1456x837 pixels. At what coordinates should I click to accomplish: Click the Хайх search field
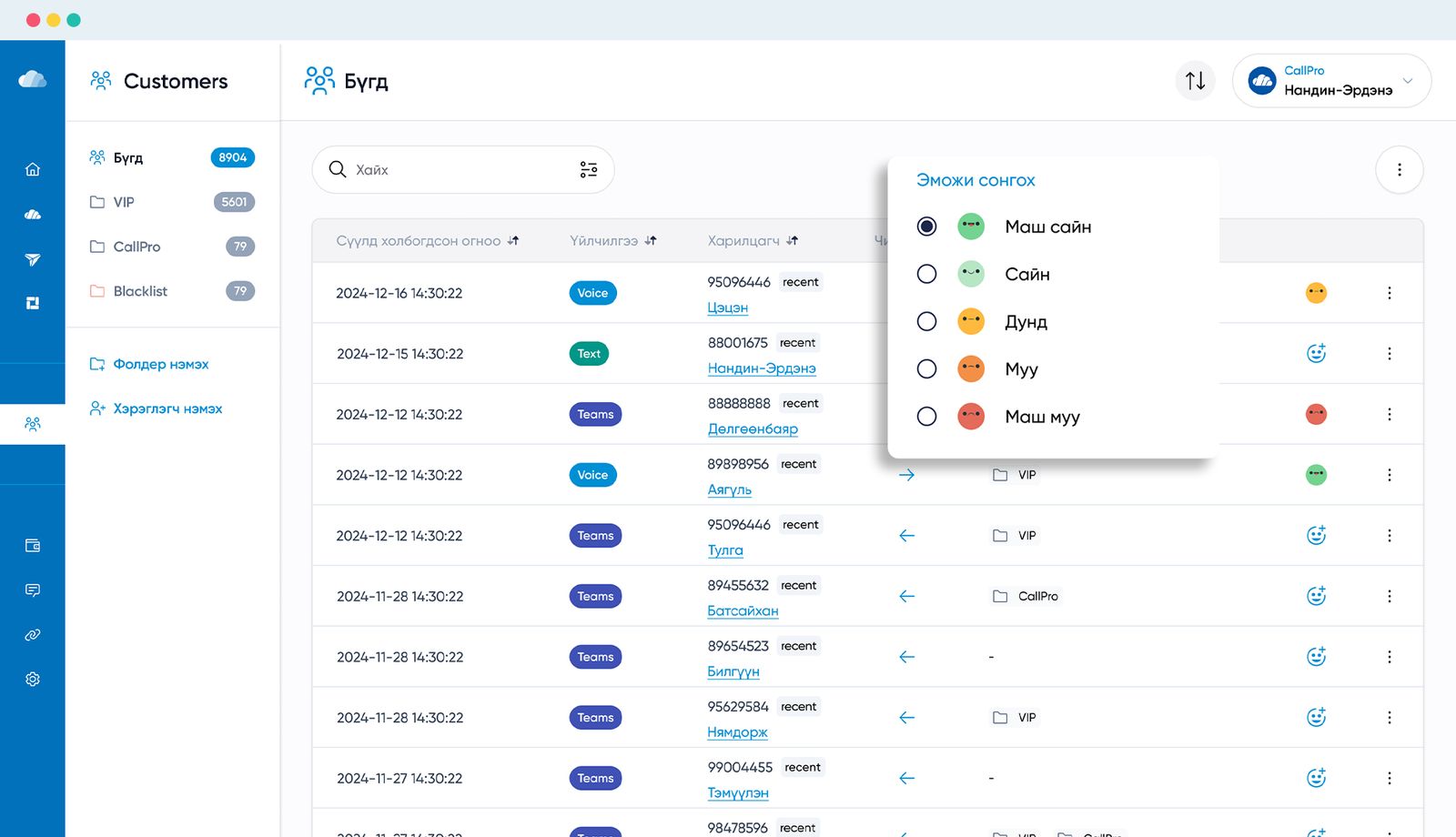tap(455, 169)
